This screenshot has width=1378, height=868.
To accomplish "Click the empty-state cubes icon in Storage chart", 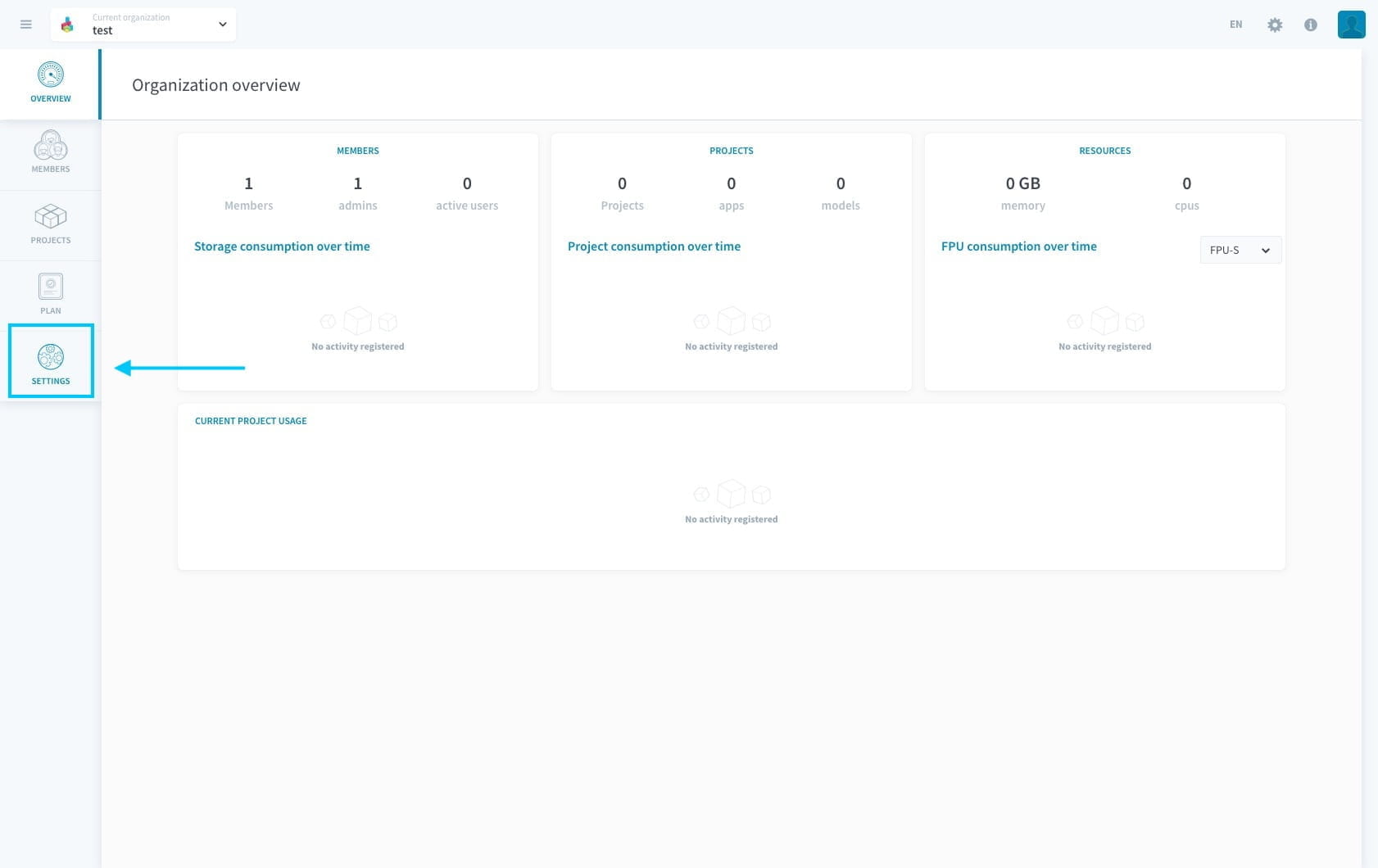I will click(x=358, y=321).
